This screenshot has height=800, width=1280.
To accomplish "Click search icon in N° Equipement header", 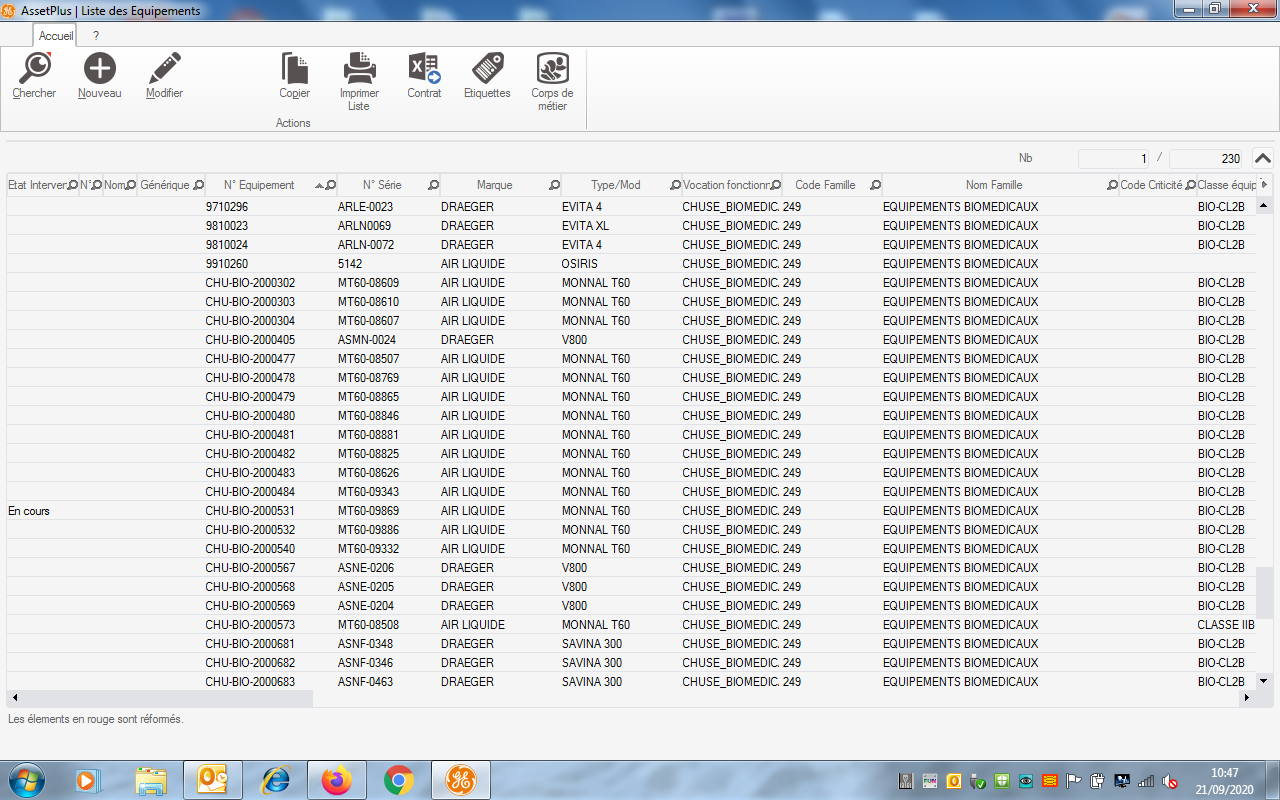I will [x=330, y=185].
